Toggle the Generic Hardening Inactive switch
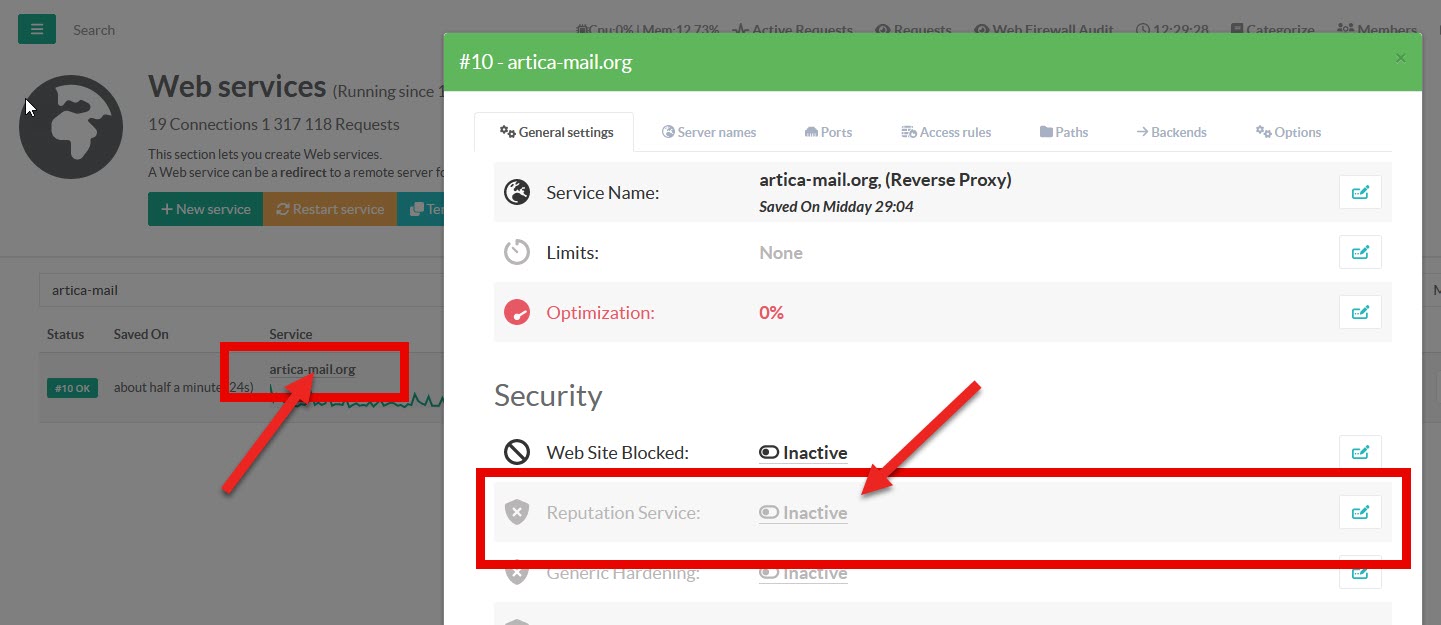The image size is (1441, 625). [x=803, y=573]
